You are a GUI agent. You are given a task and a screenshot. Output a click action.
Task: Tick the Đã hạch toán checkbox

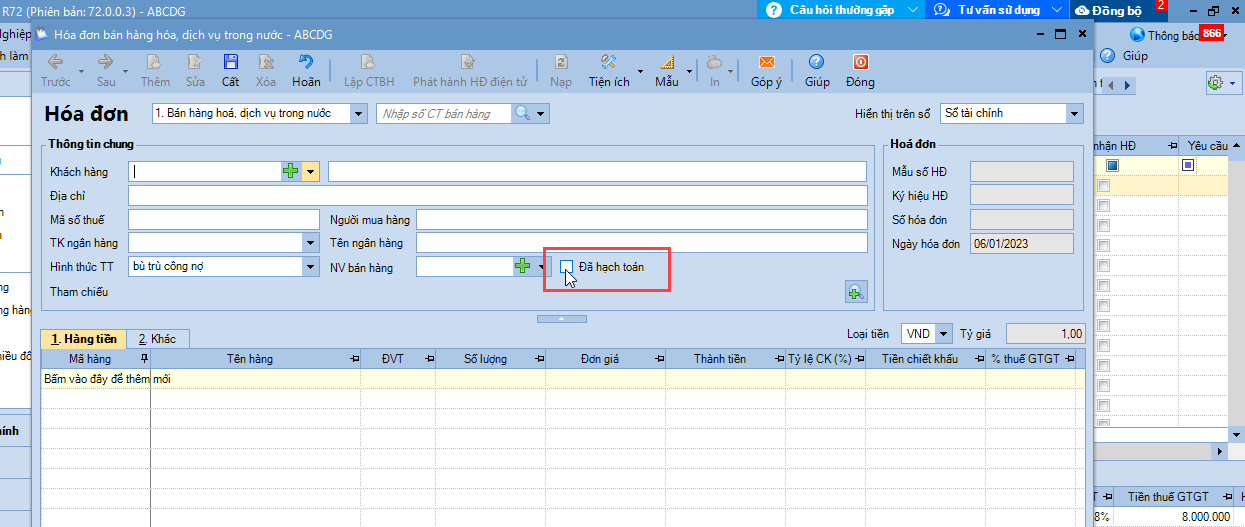click(x=566, y=267)
